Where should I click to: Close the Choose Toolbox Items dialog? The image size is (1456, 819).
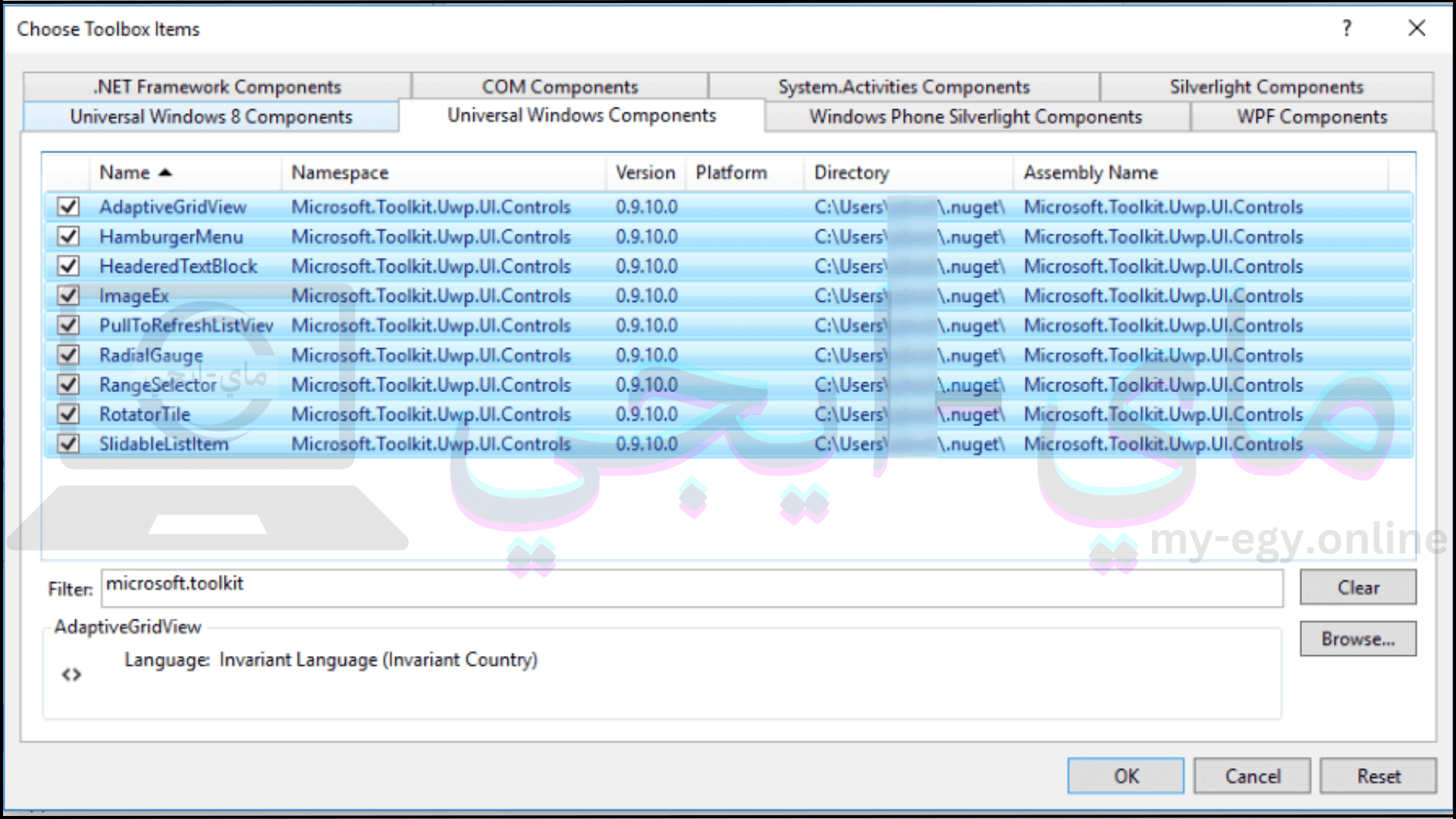pyautogui.click(x=1417, y=29)
